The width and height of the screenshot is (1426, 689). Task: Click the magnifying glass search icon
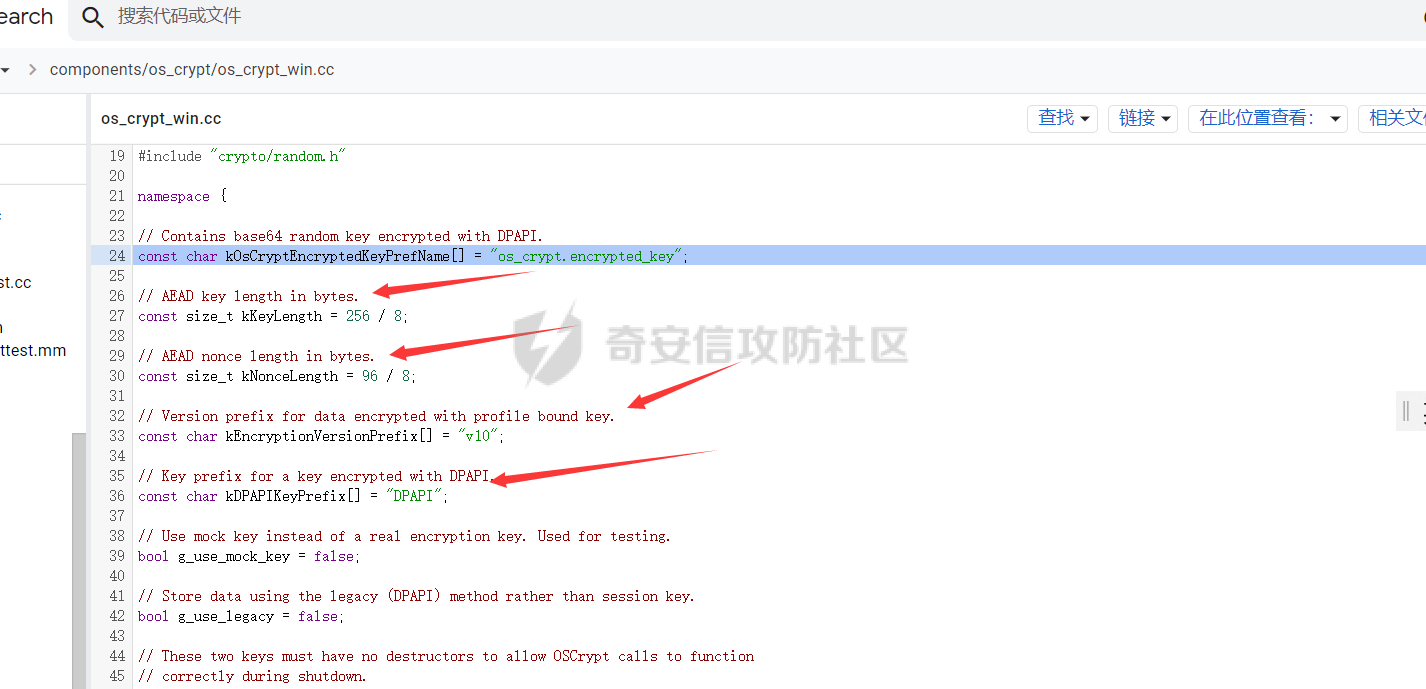tap(93, 18)
